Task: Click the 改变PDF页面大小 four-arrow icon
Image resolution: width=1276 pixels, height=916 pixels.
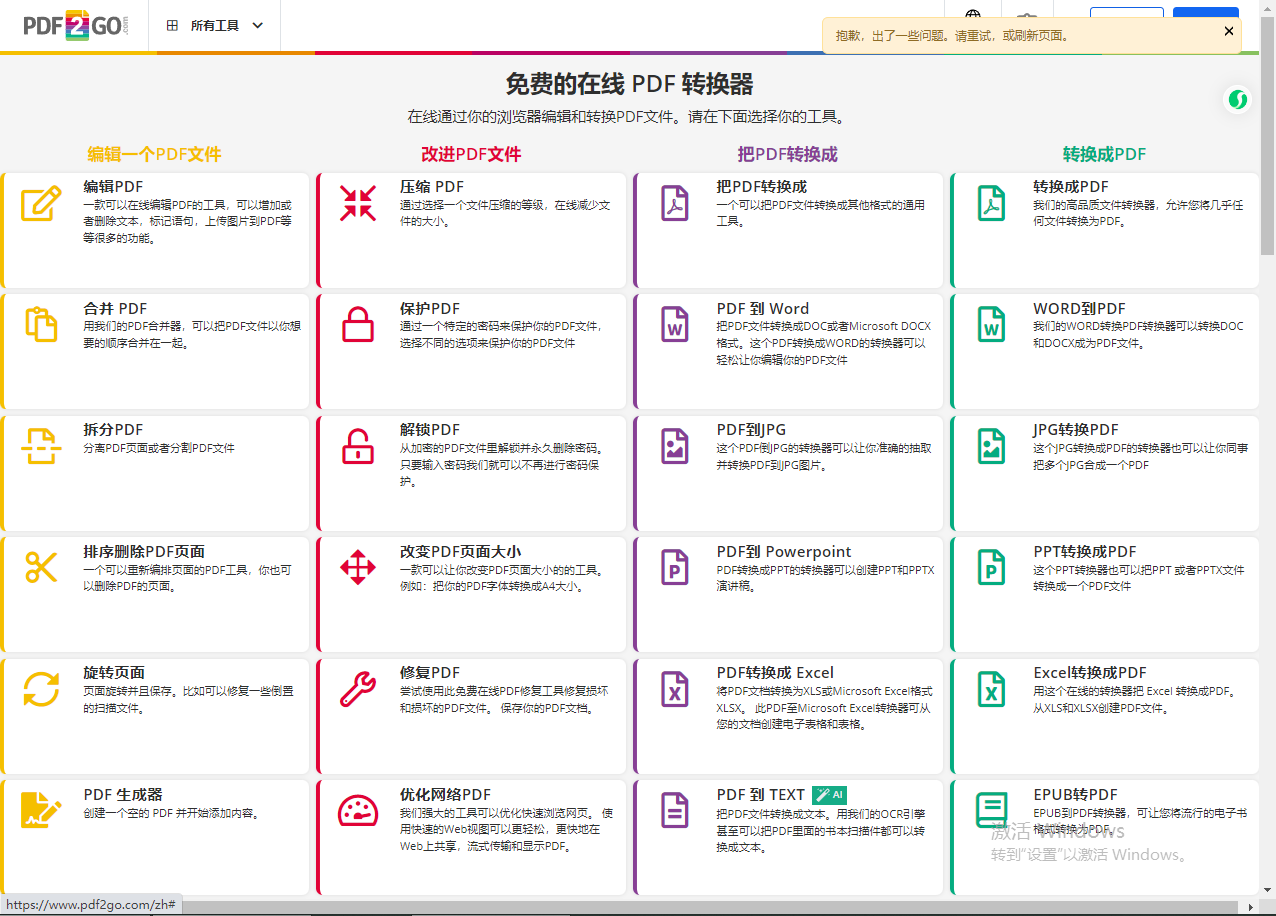Action: tap(358, 567)
